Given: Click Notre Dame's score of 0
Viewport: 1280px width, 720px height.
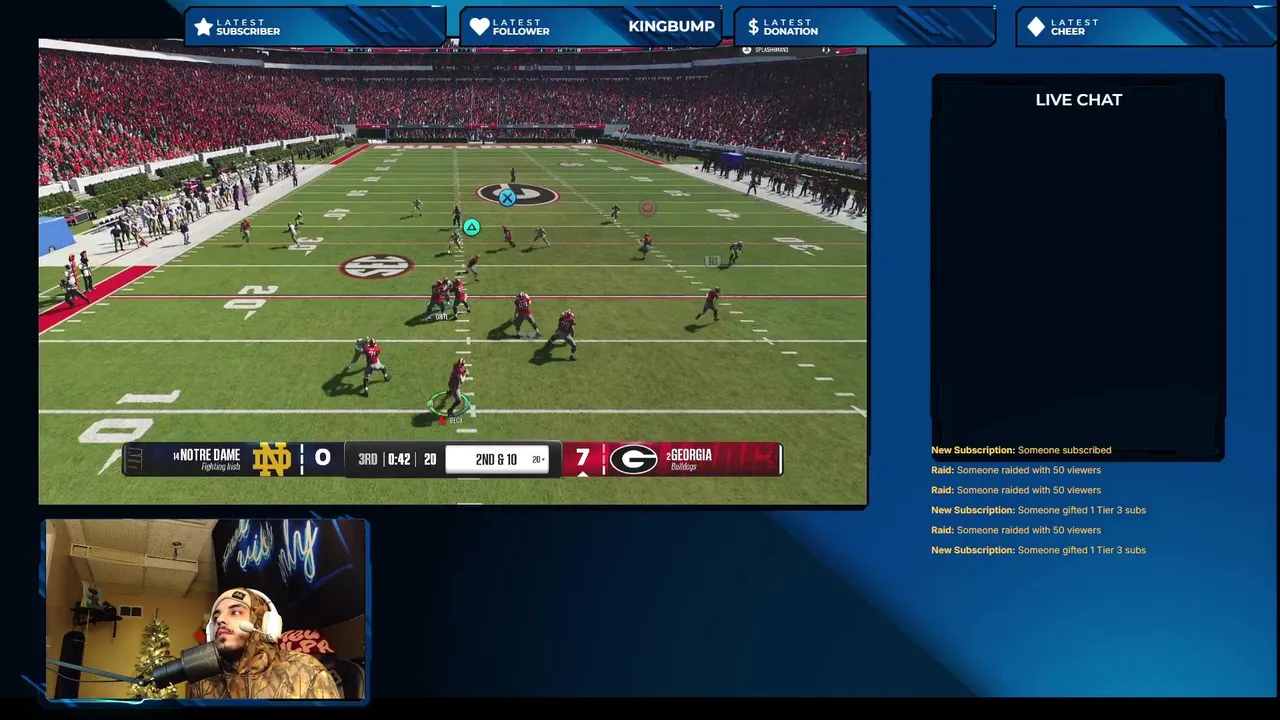Looking at the screenshot, I should [x=322, y=458].
